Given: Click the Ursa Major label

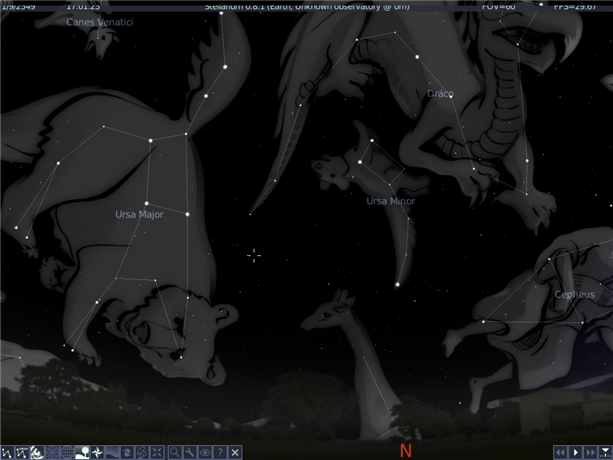Looking at the screenshot, I should point(139,215).
